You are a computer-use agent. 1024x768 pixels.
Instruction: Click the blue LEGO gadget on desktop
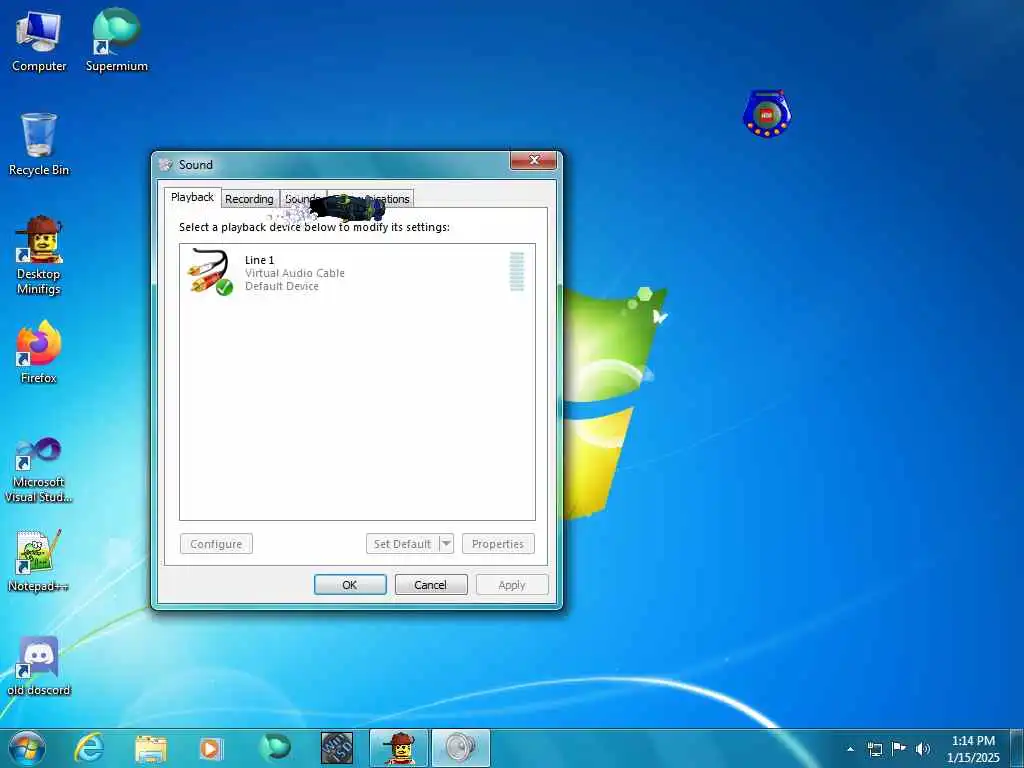(767, 114)
